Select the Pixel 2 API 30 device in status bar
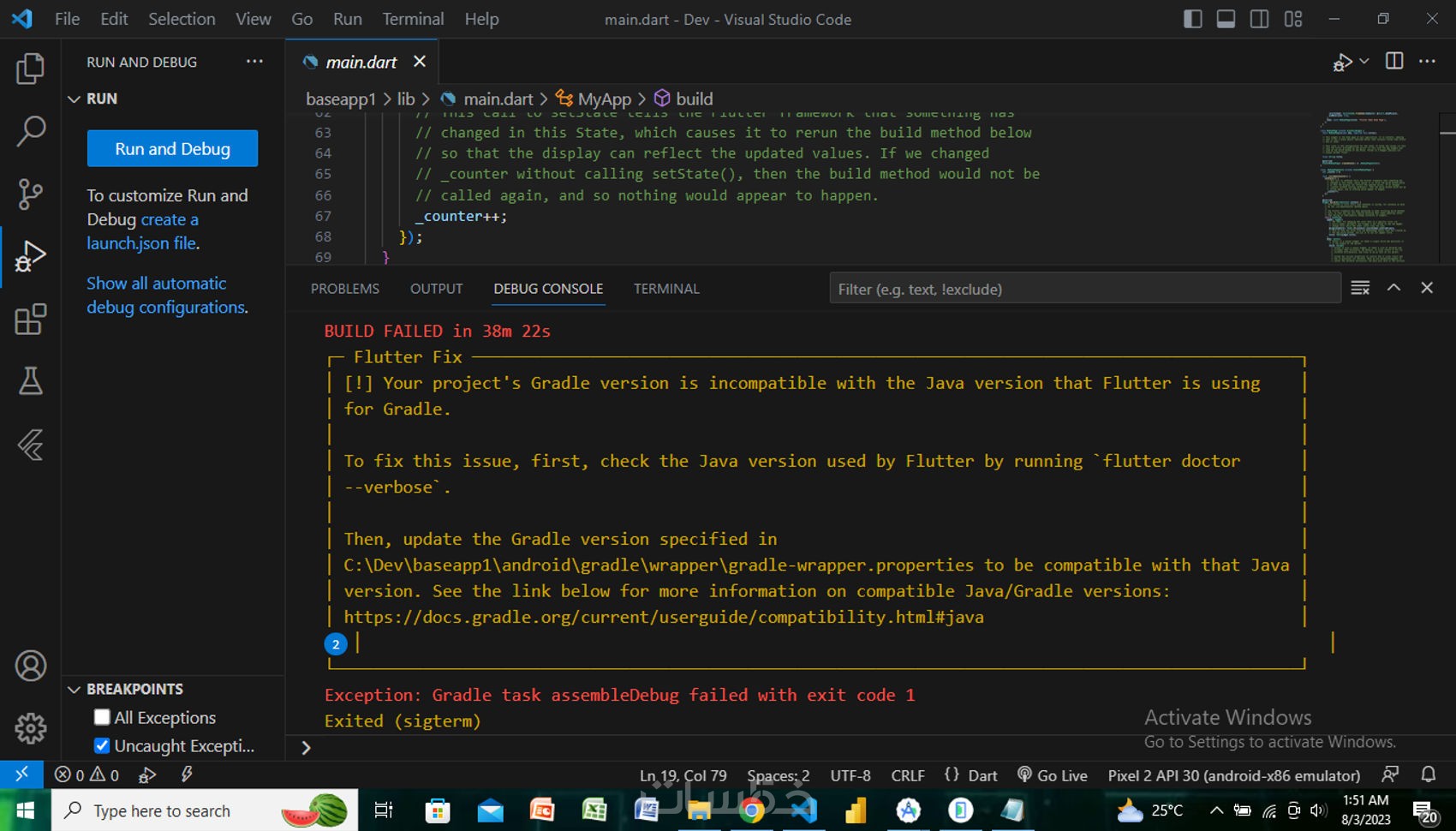 pyautogui.click(x=1233, y=775)
